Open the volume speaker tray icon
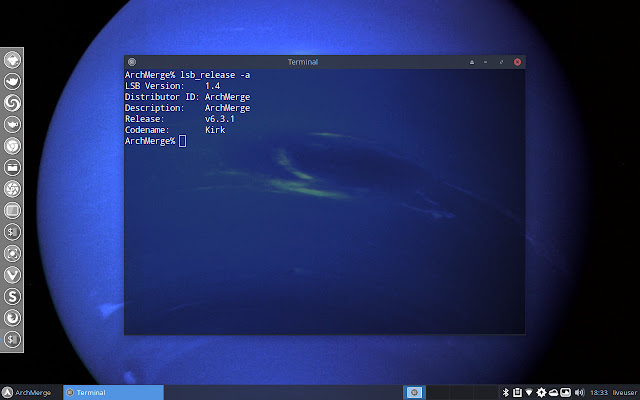 (x=579, y=393)
